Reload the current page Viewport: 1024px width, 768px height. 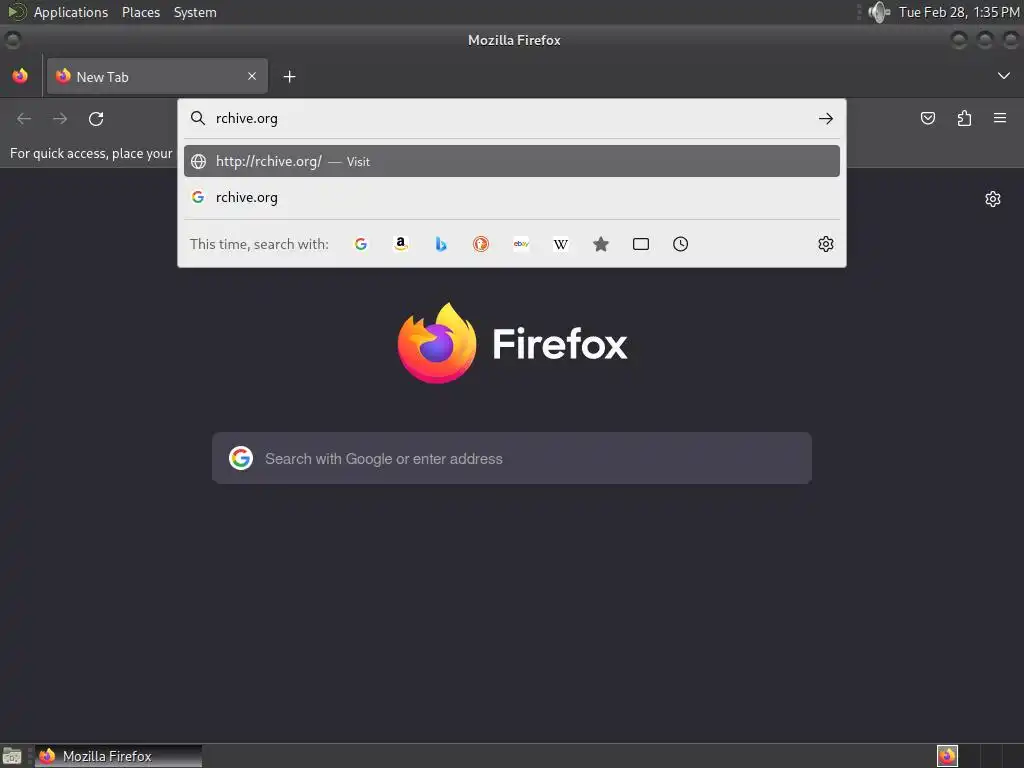coord(96,118)
